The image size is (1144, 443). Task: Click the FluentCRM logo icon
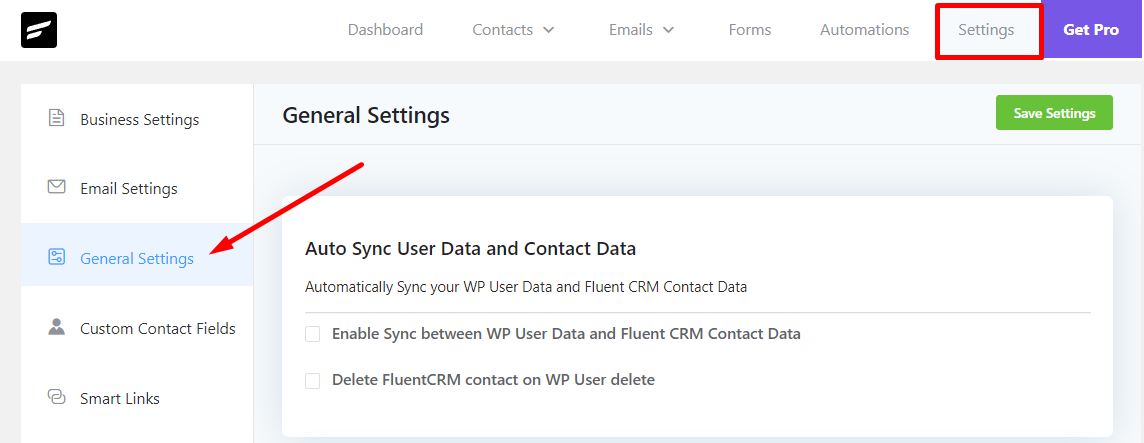coord(39,30)
